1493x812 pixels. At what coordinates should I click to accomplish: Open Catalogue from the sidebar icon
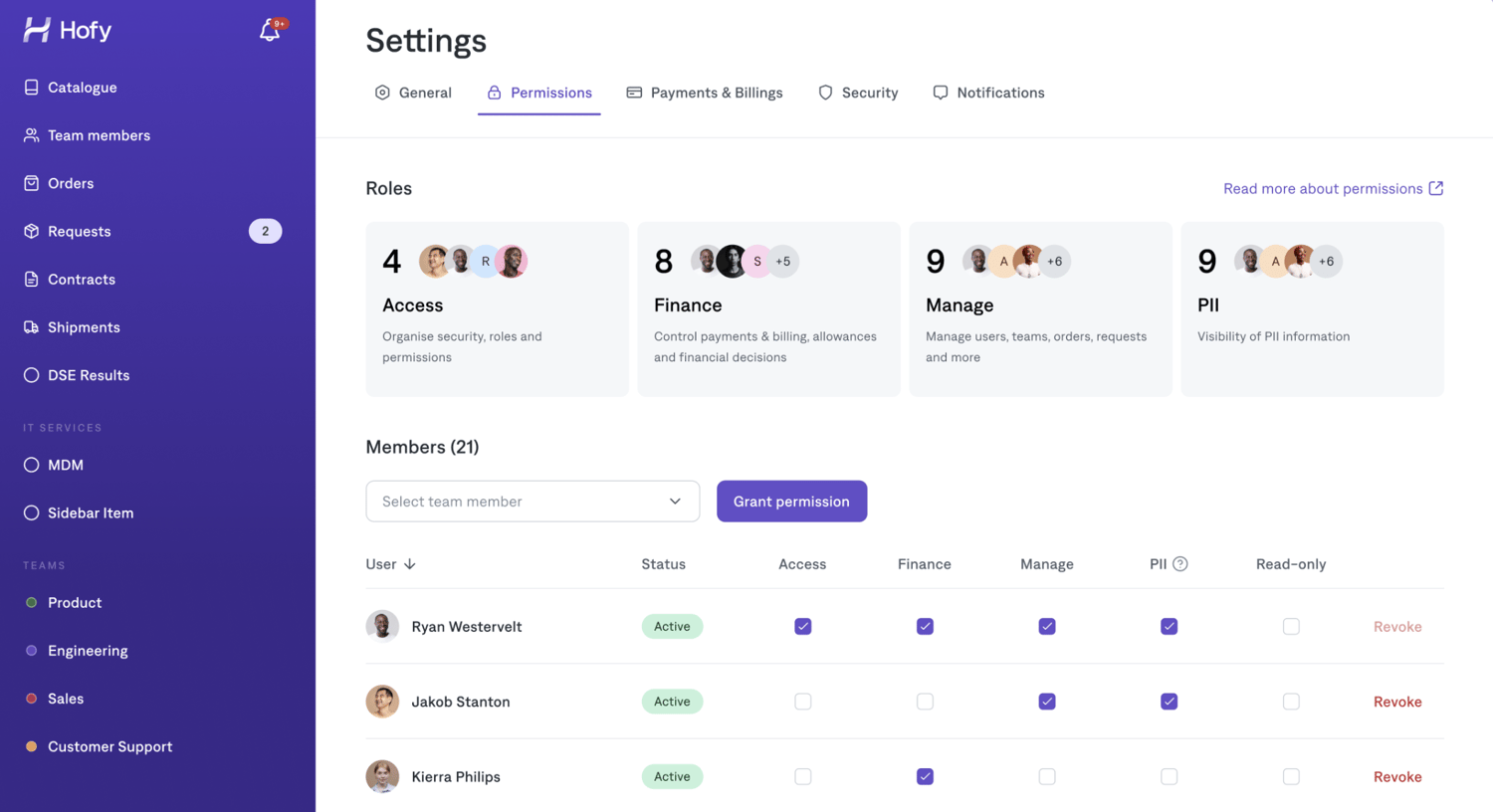click(32, 88)
